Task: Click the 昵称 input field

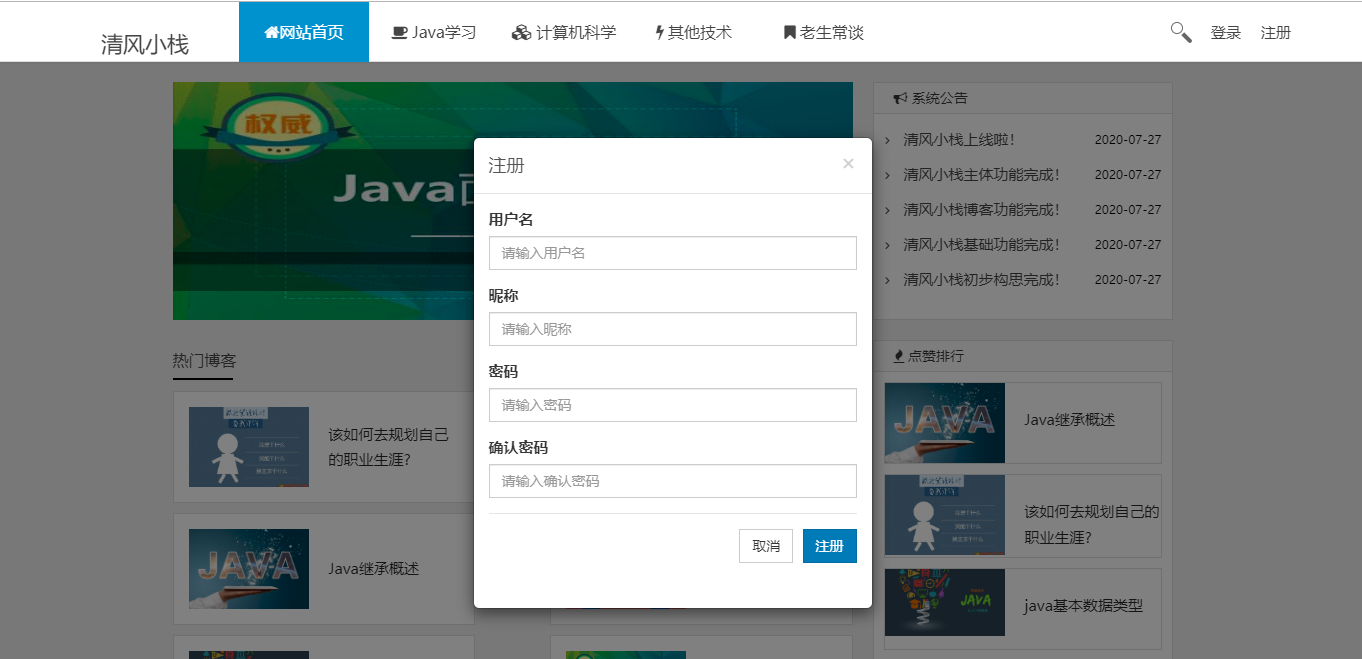Action: click(x=673, y=329)
